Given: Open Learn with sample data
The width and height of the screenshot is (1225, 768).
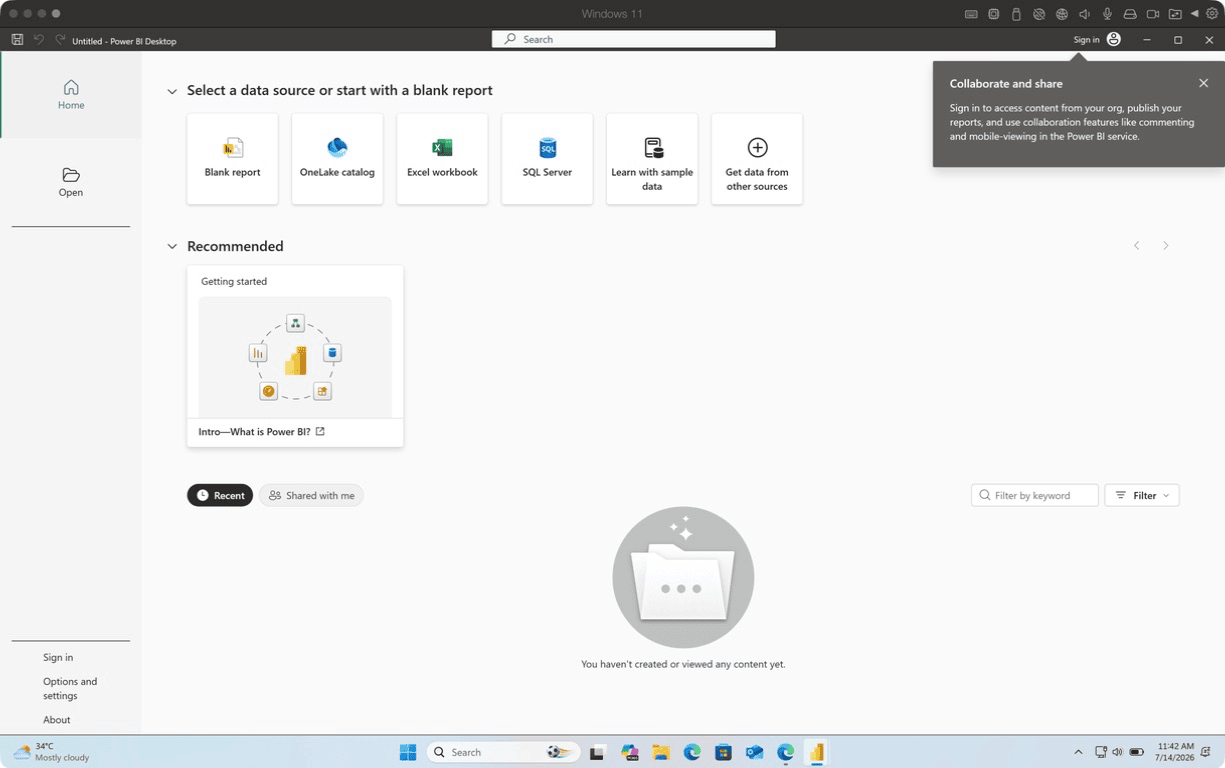Looking at the screenshot, I should tap(652, 159).
